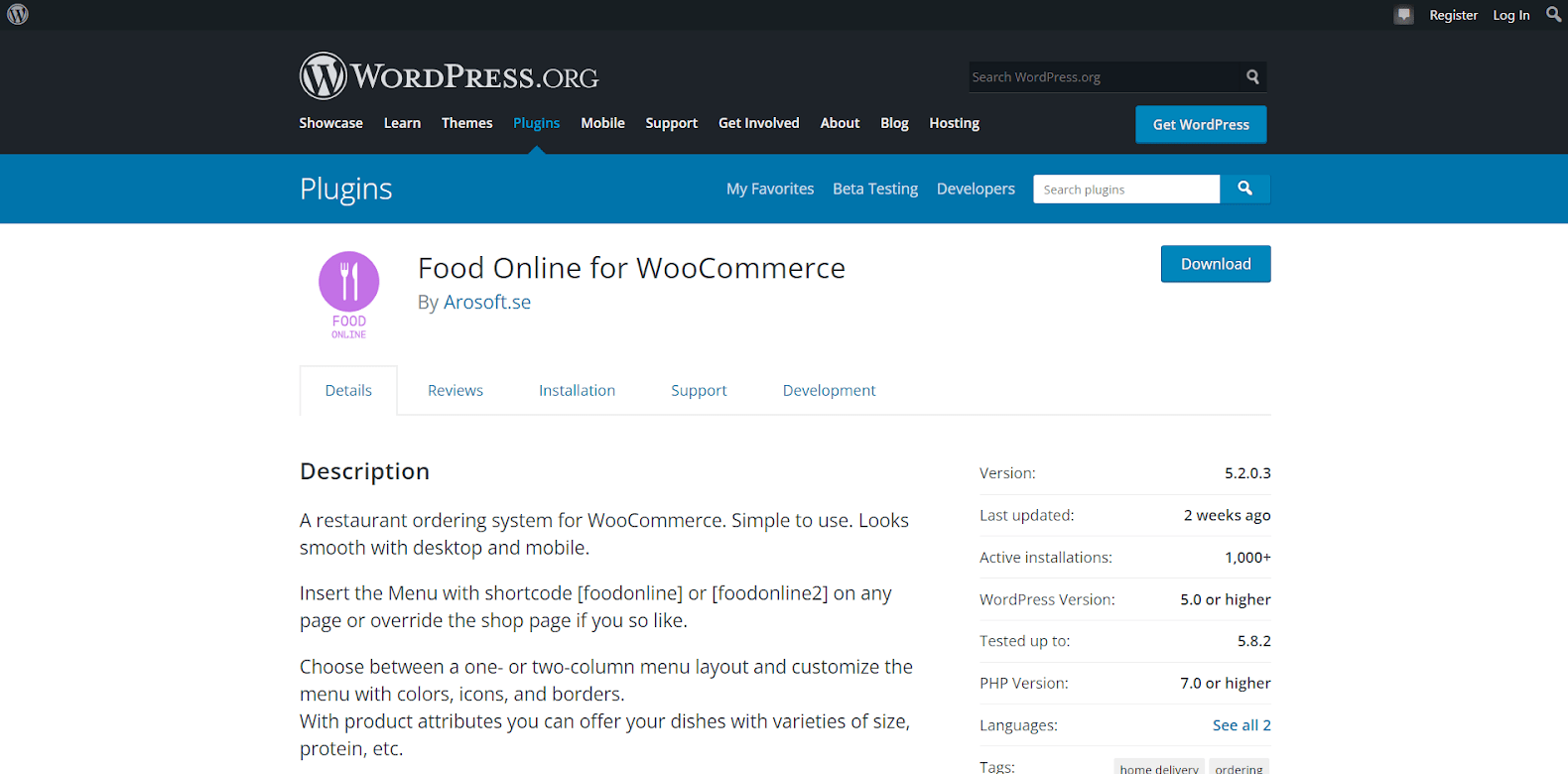Image resolution: width=1568 pixels, height=774 pixels.
Task: Switch to the Development tab
Action: coord(829,390)
